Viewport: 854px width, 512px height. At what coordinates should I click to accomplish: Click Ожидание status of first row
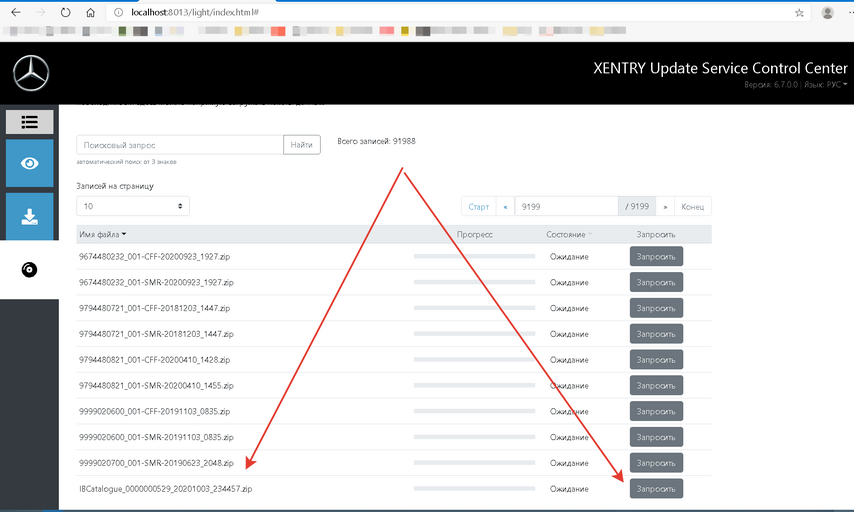click(569, 257)
